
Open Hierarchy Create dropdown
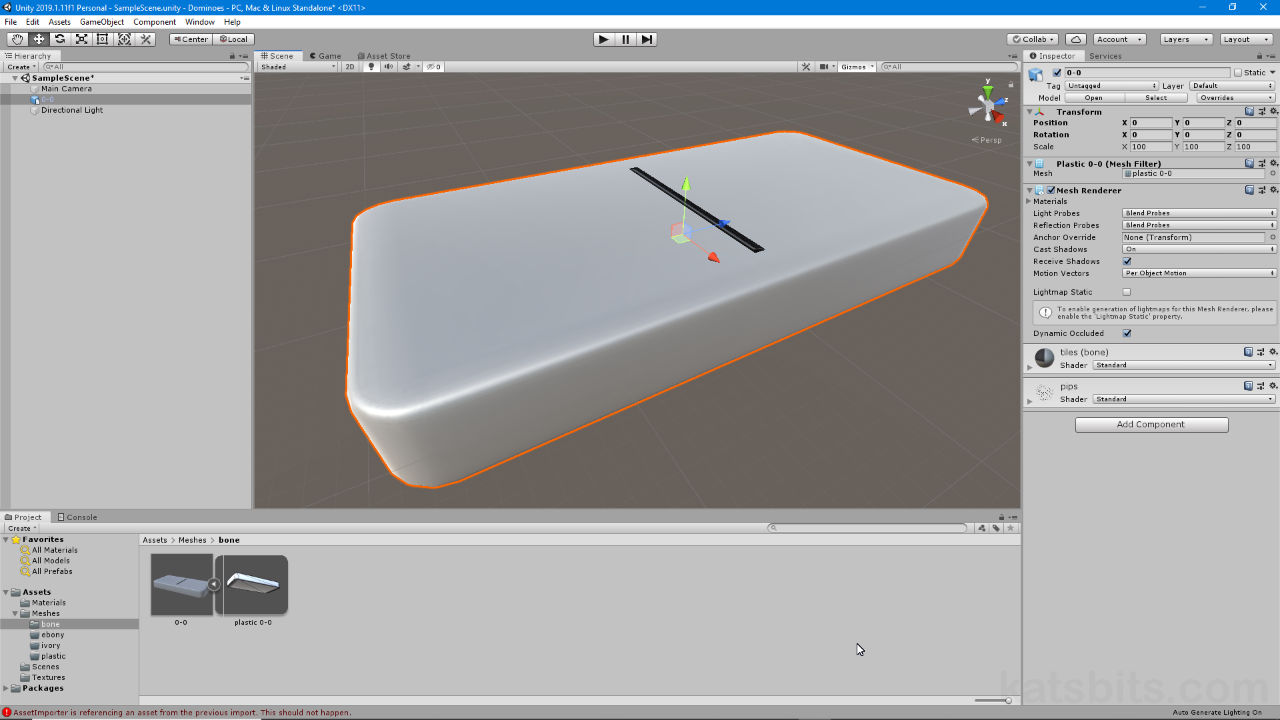[22, 67]
